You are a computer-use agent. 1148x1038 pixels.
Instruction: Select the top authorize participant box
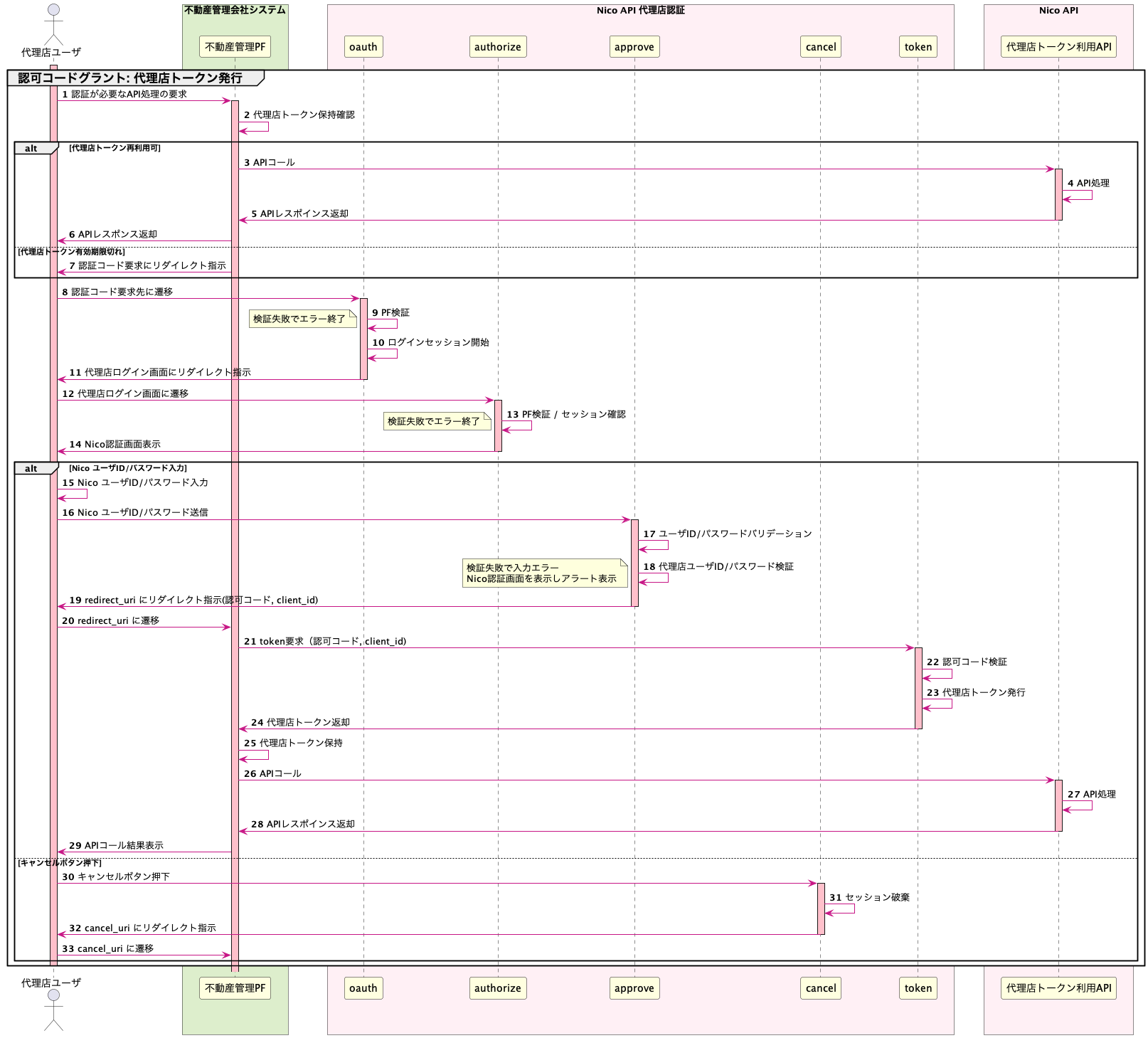tap(498, 47)
